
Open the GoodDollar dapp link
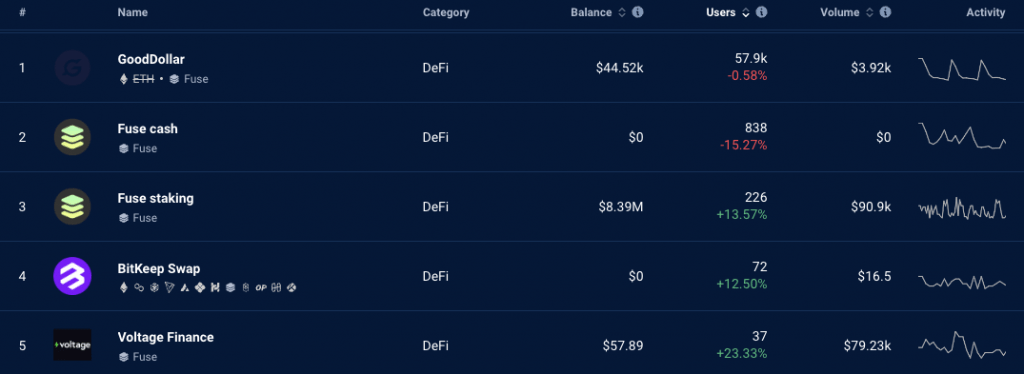[x=151, y=59]
